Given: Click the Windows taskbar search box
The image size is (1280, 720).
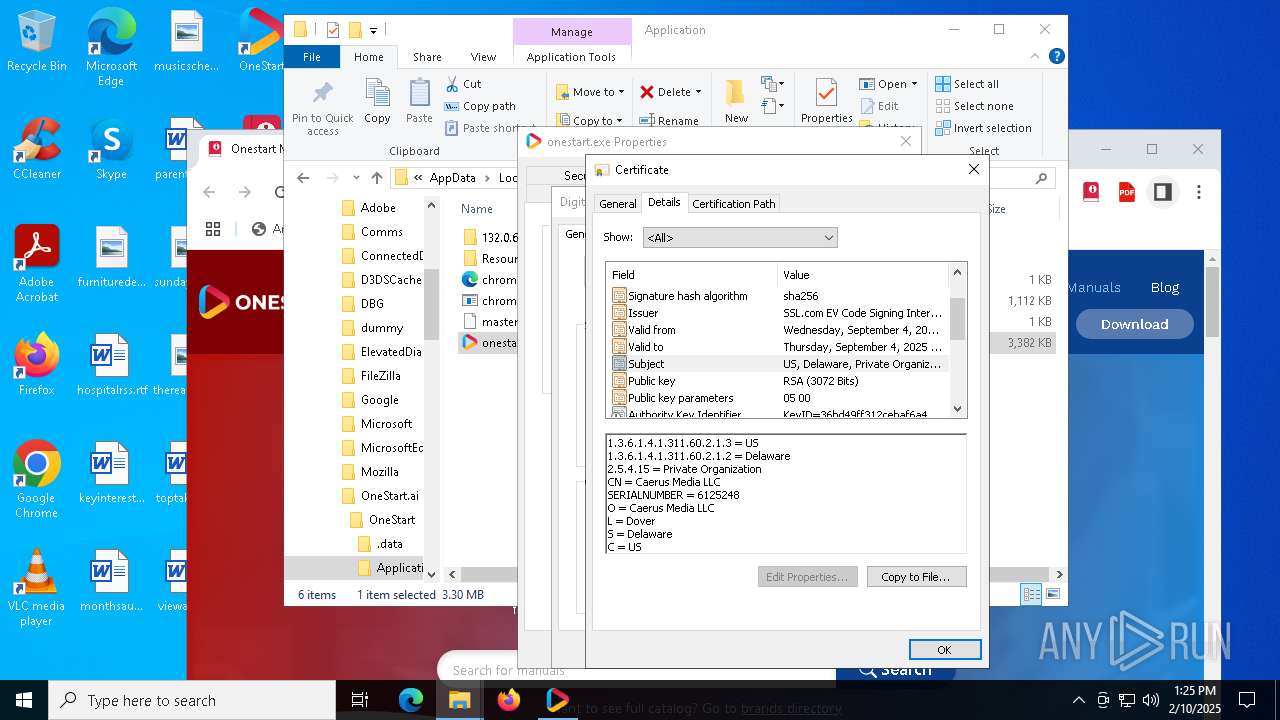Looking at the screenshot, I should point(192,700).
